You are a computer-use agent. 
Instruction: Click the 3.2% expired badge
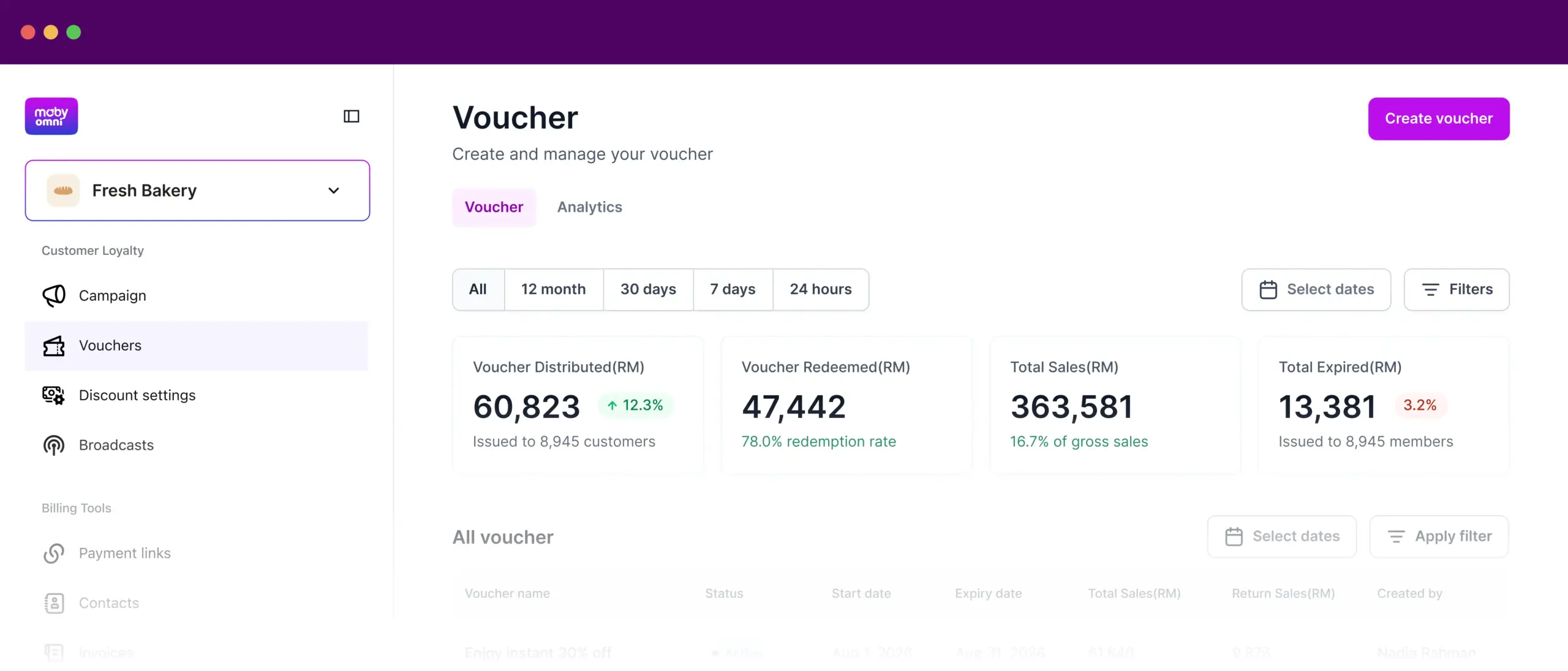(1420, 405)
